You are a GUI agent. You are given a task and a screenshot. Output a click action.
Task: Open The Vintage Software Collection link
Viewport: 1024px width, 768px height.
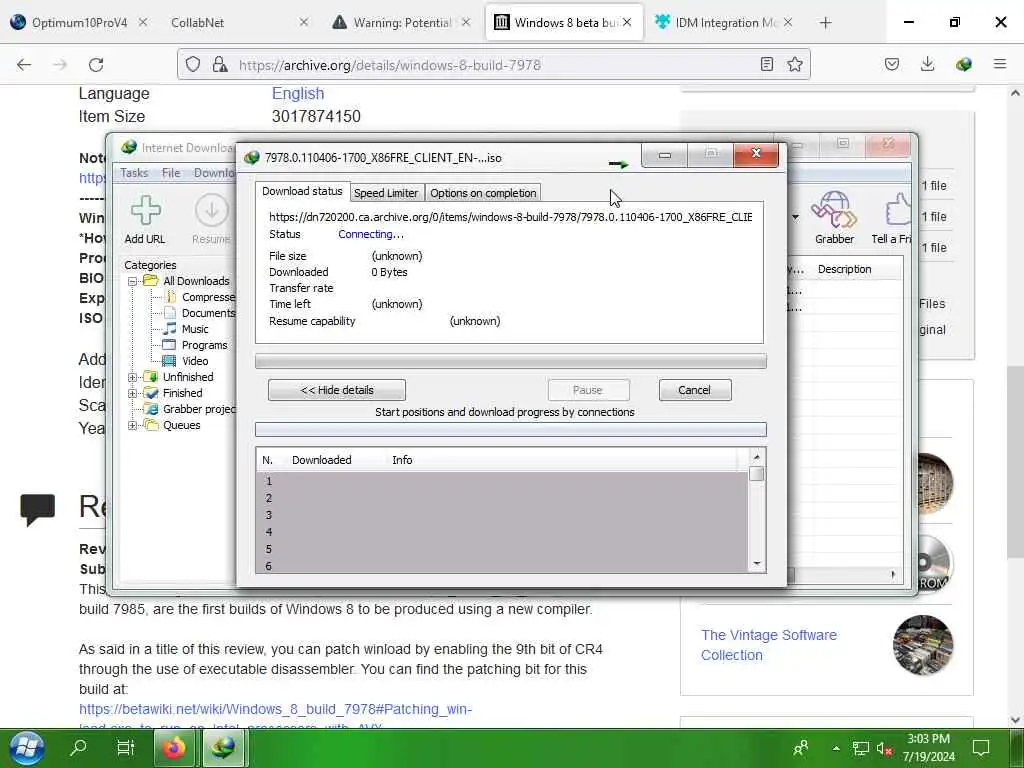[769, 645]
